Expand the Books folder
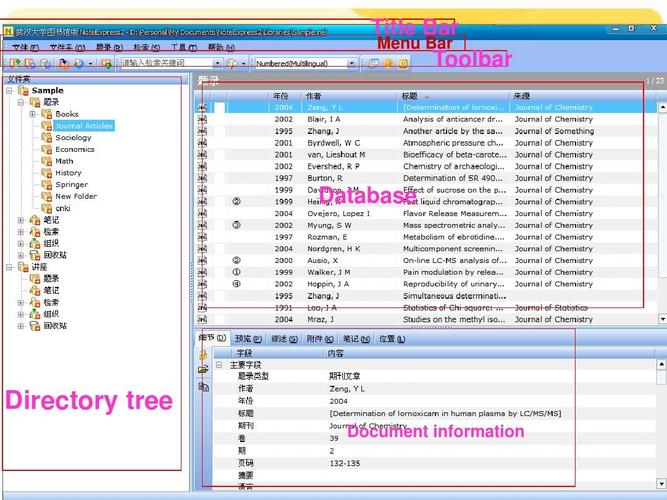 click(32, 114)
